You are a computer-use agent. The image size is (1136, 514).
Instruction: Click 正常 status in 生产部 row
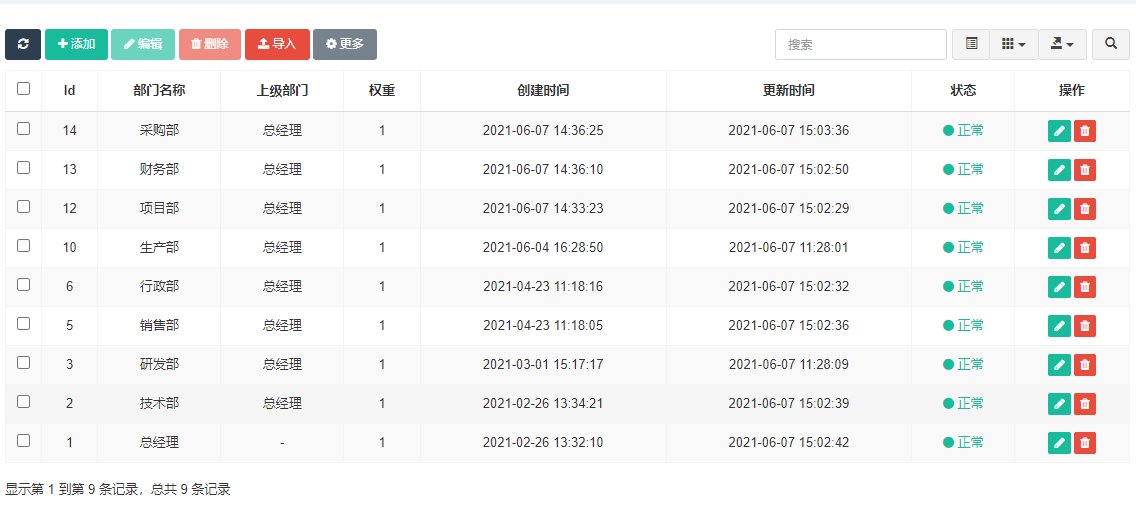[963, 247]
